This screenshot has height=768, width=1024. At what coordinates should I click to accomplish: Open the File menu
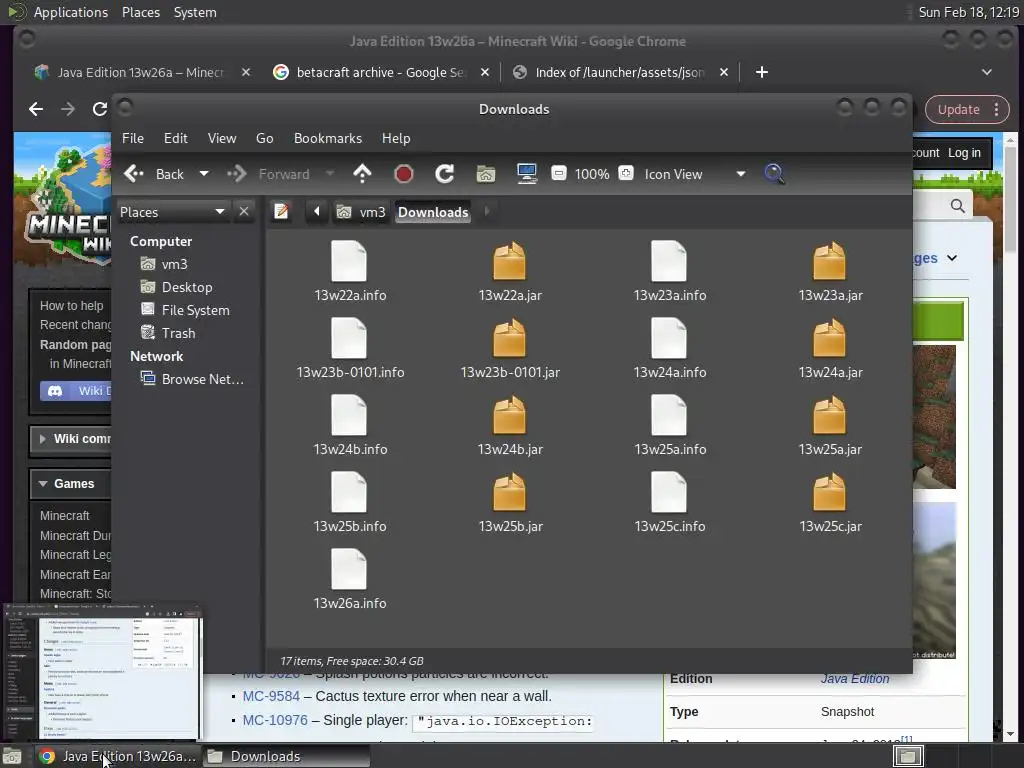point(133,138)
